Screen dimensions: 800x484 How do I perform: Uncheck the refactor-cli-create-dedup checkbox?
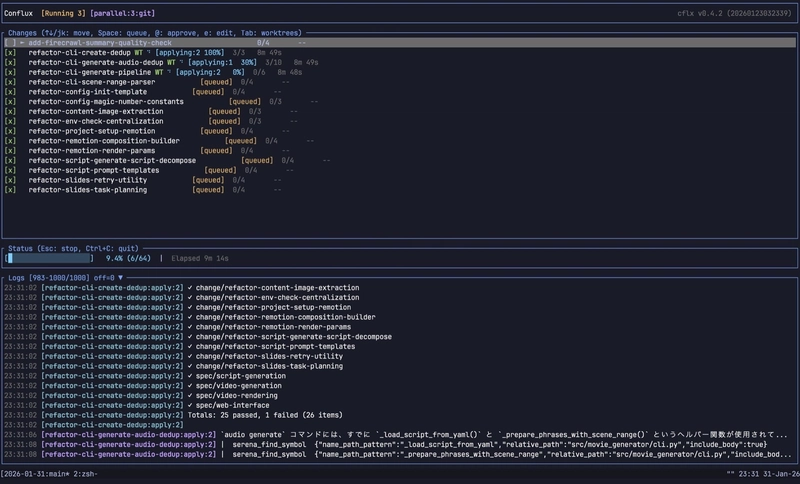coord(10,53)
